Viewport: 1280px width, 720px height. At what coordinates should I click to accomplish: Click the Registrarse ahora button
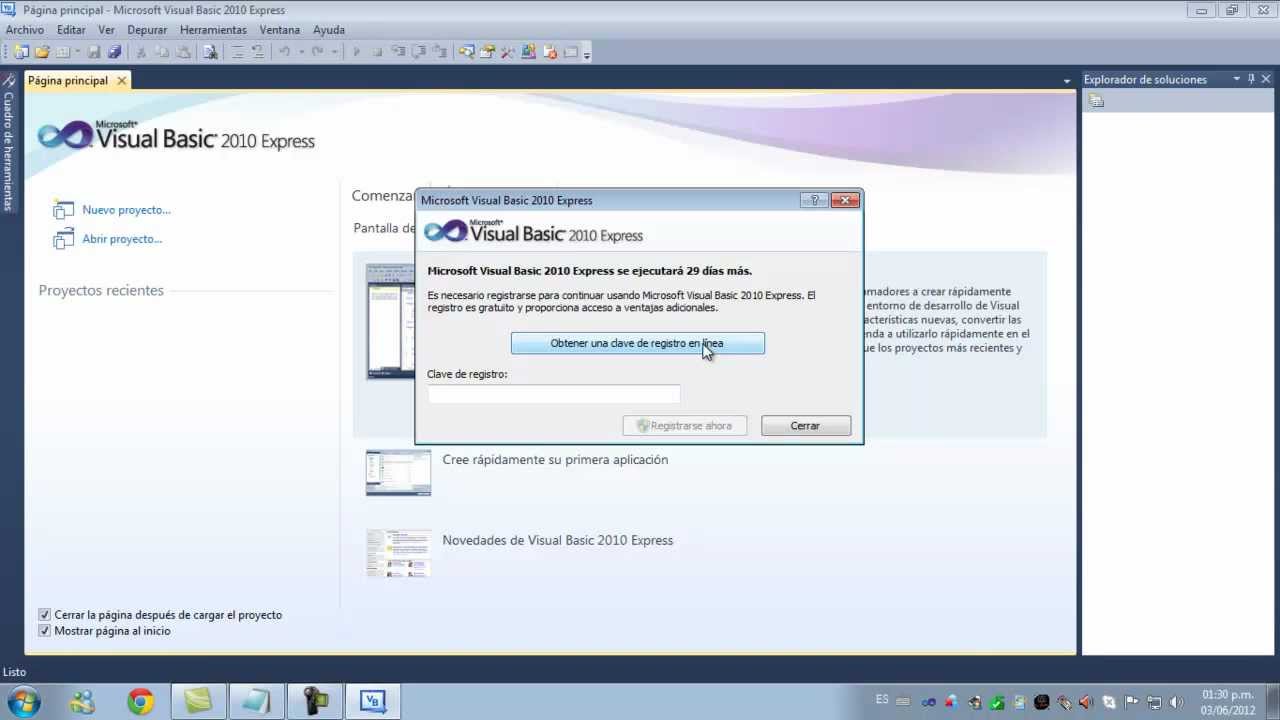click(x=684, y=425)
